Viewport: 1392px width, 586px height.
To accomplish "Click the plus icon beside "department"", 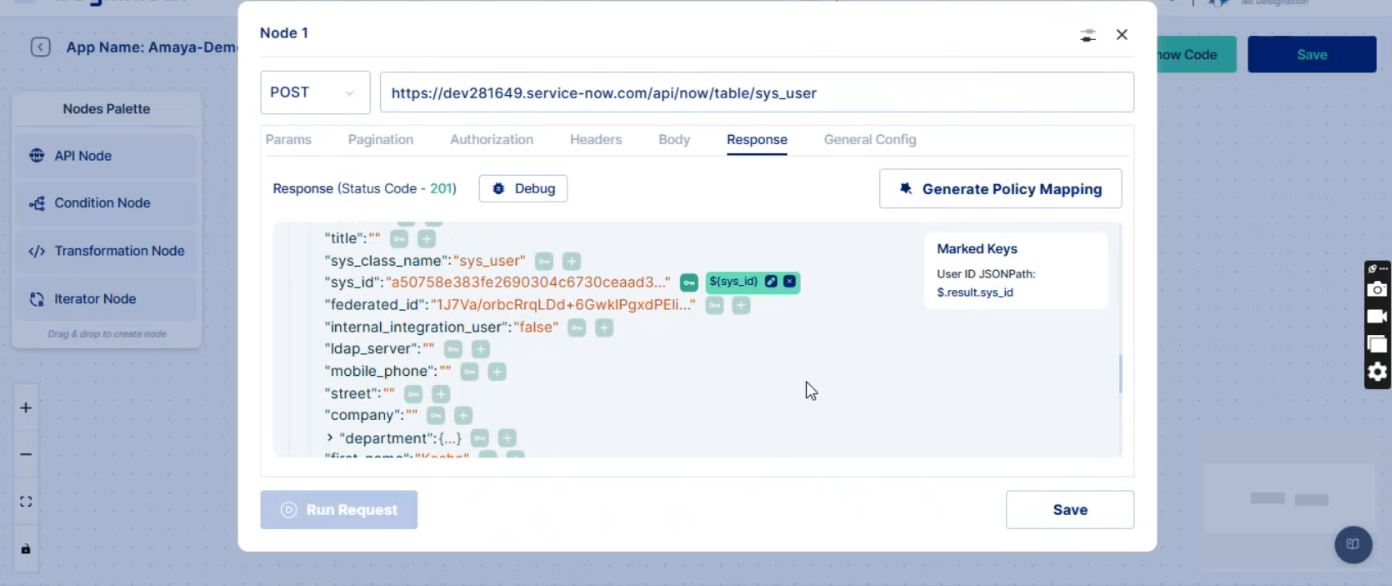I will click(x=507, y=438).
